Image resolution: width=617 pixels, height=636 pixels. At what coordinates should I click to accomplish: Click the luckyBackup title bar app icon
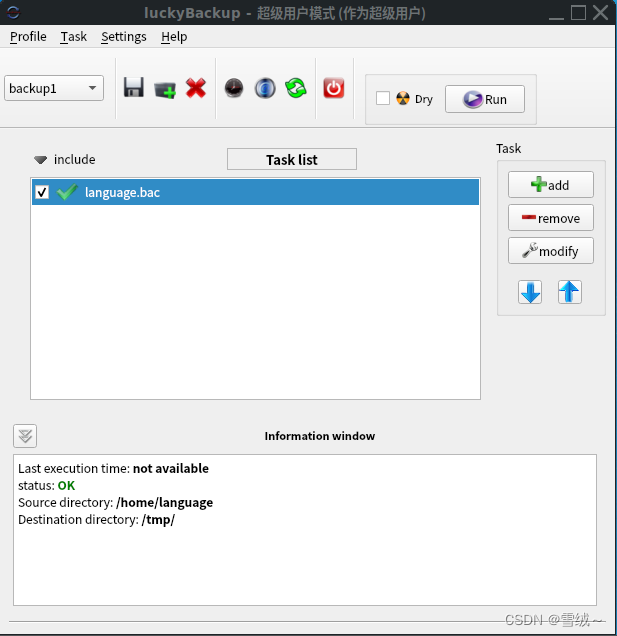click(13, 13)
